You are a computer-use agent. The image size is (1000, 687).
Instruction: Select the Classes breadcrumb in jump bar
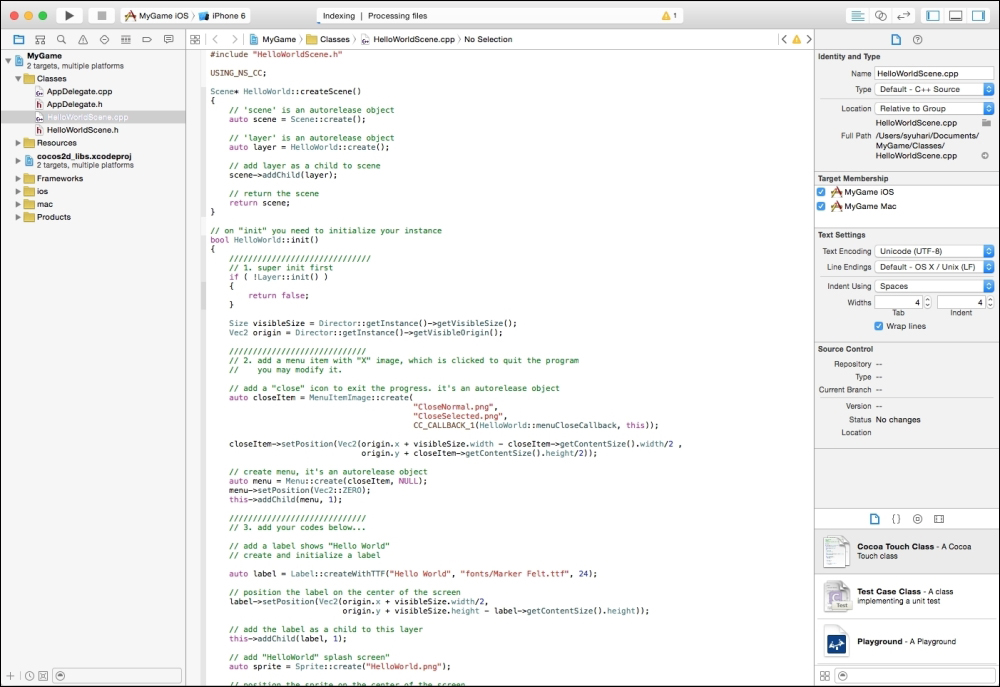pyautogui.click(x=334, y=40)
